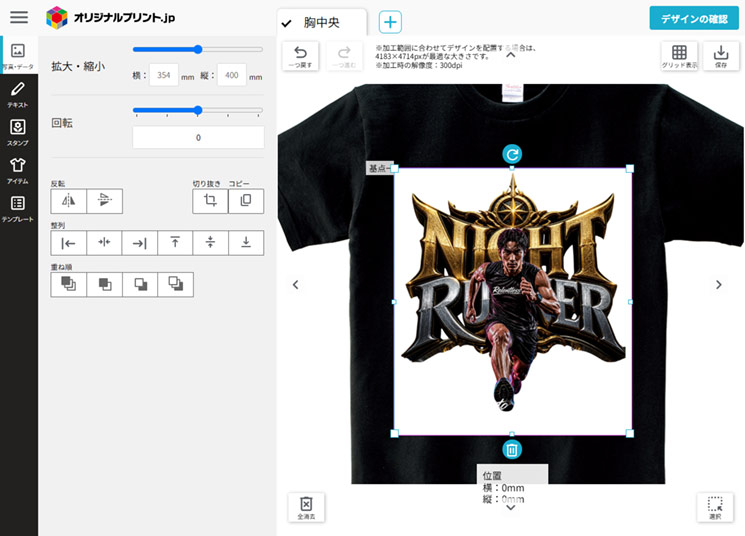Click the 全消去 clear all button
The image size is (745, 536).
coord(306,507)
